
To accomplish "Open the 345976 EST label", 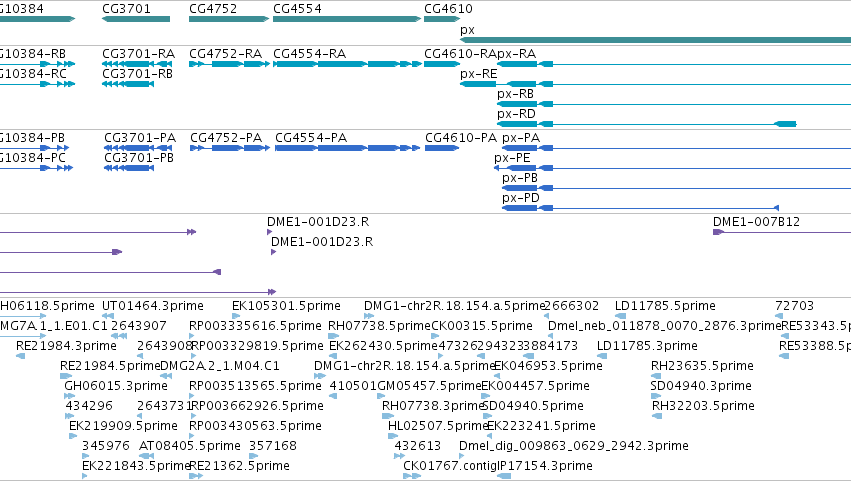I will tap(106, 446).
